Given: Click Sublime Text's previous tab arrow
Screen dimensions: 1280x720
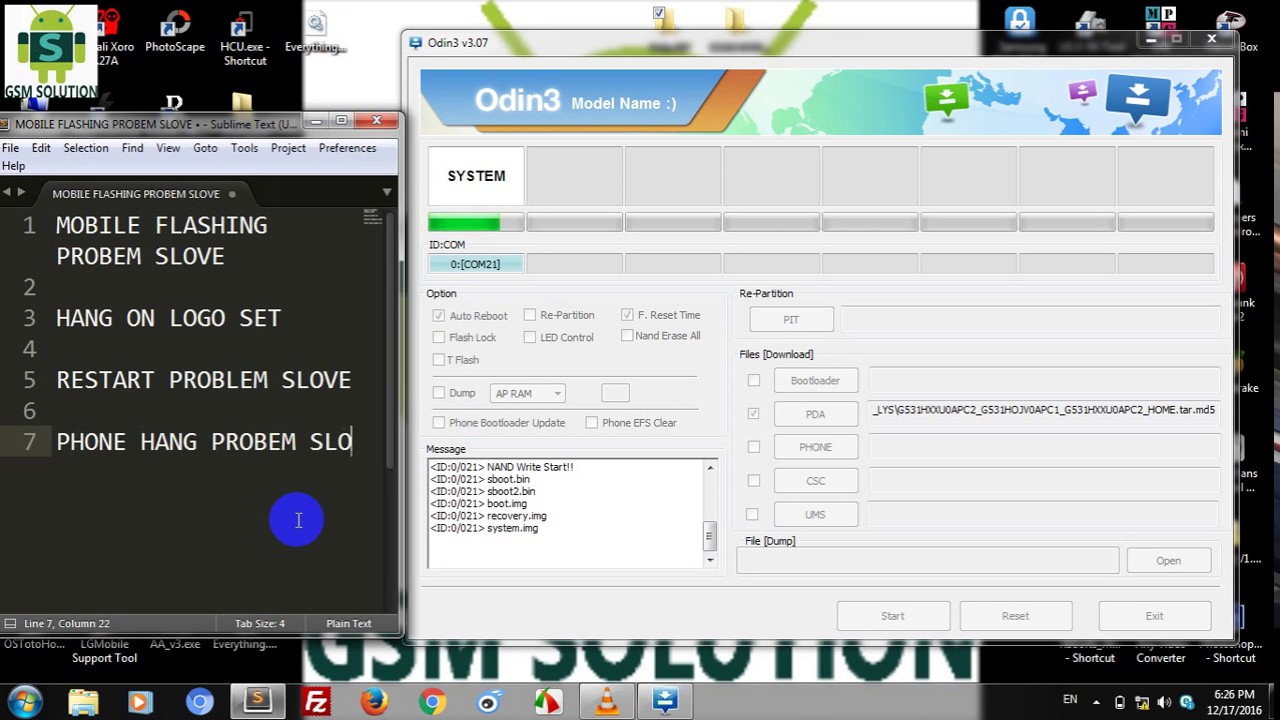Looking at the screenshot, I should click(7, 192).
